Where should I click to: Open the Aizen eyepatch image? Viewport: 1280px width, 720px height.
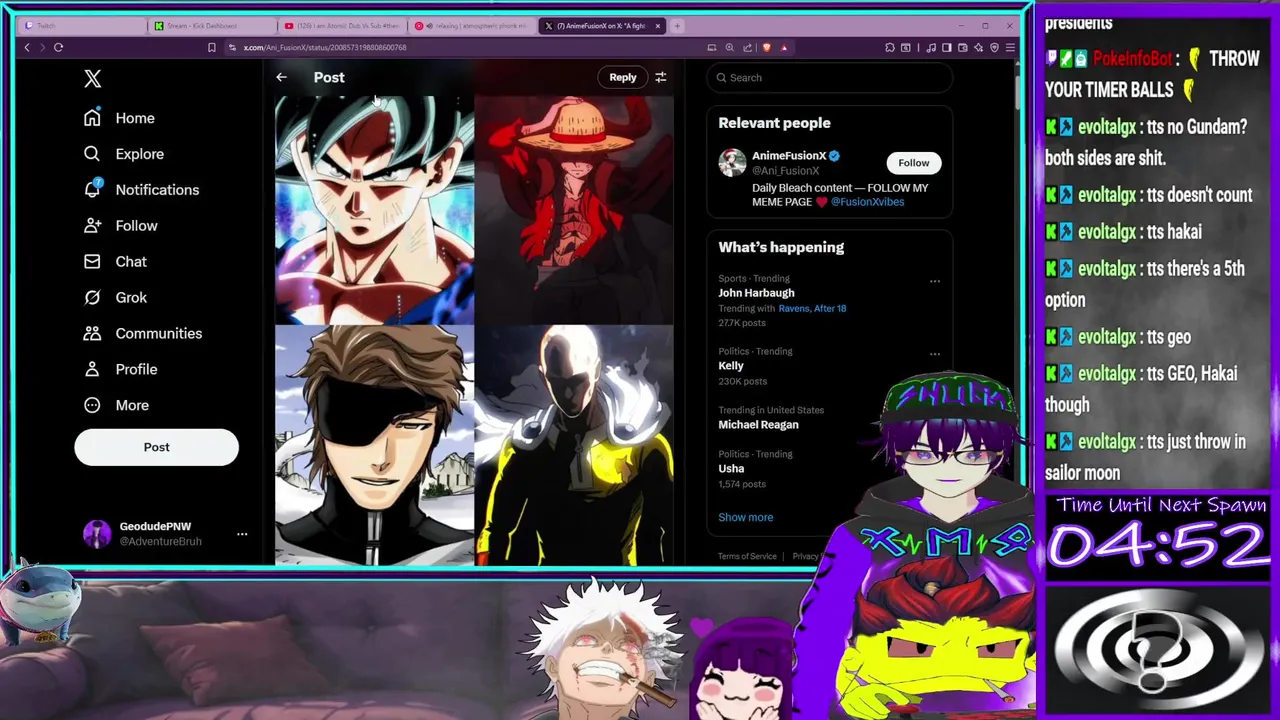[x=374, y=446]
